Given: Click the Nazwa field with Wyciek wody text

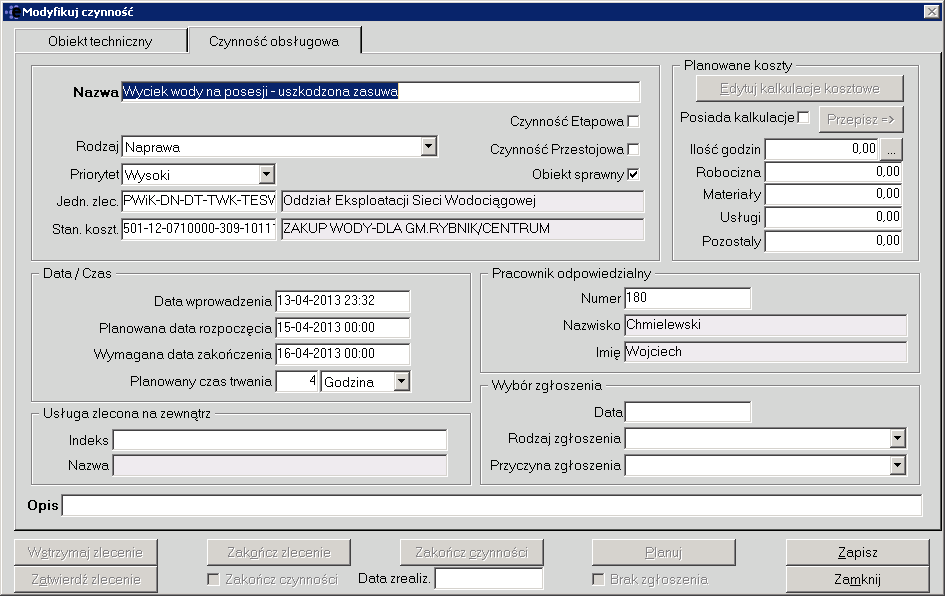Looking at the screenshot, I should pyautogui.click(x=380, y=92).
